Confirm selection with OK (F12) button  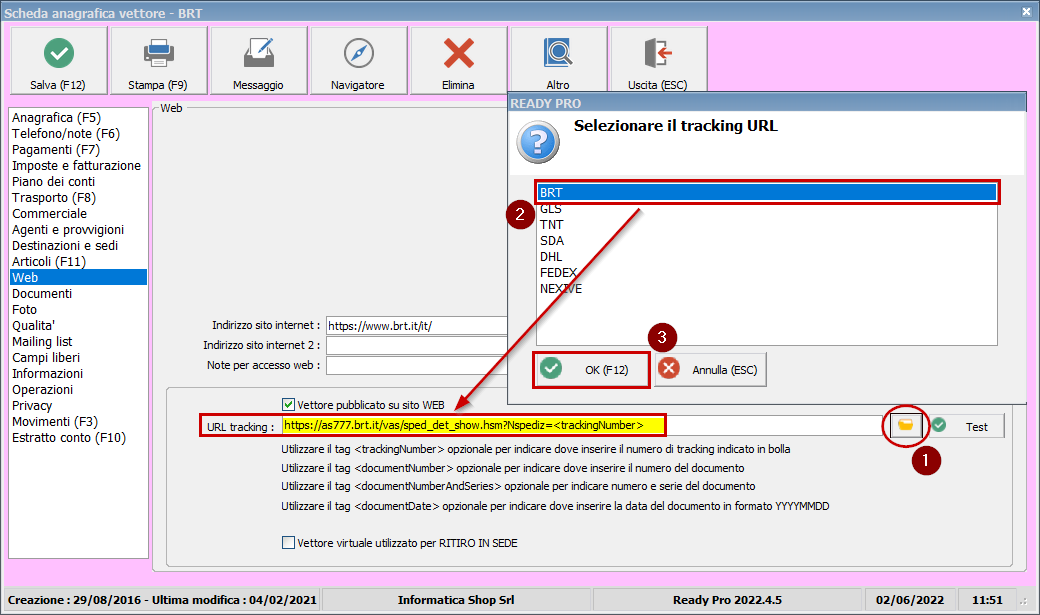590,370
